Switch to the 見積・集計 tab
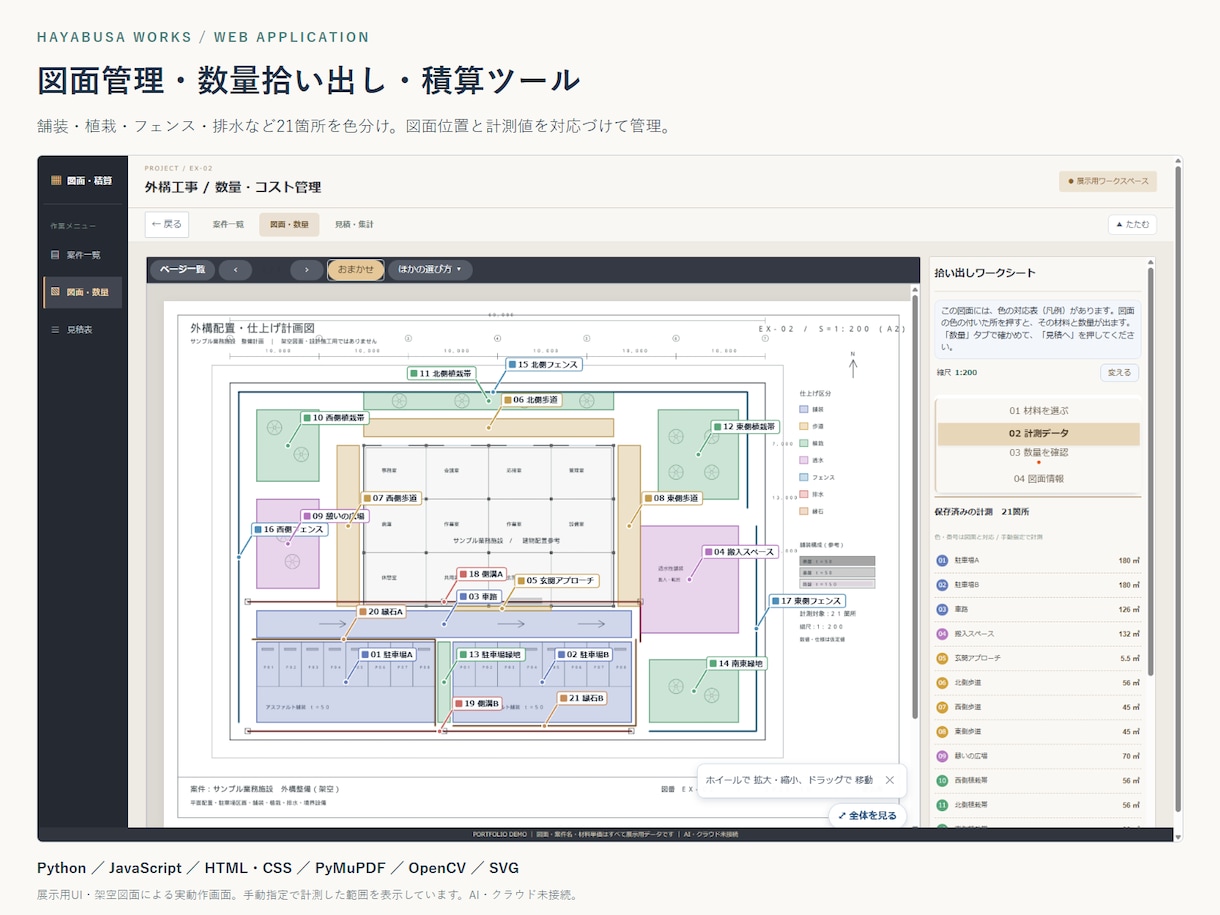The height and width of the screenshot is (915, 1220). 354,224
